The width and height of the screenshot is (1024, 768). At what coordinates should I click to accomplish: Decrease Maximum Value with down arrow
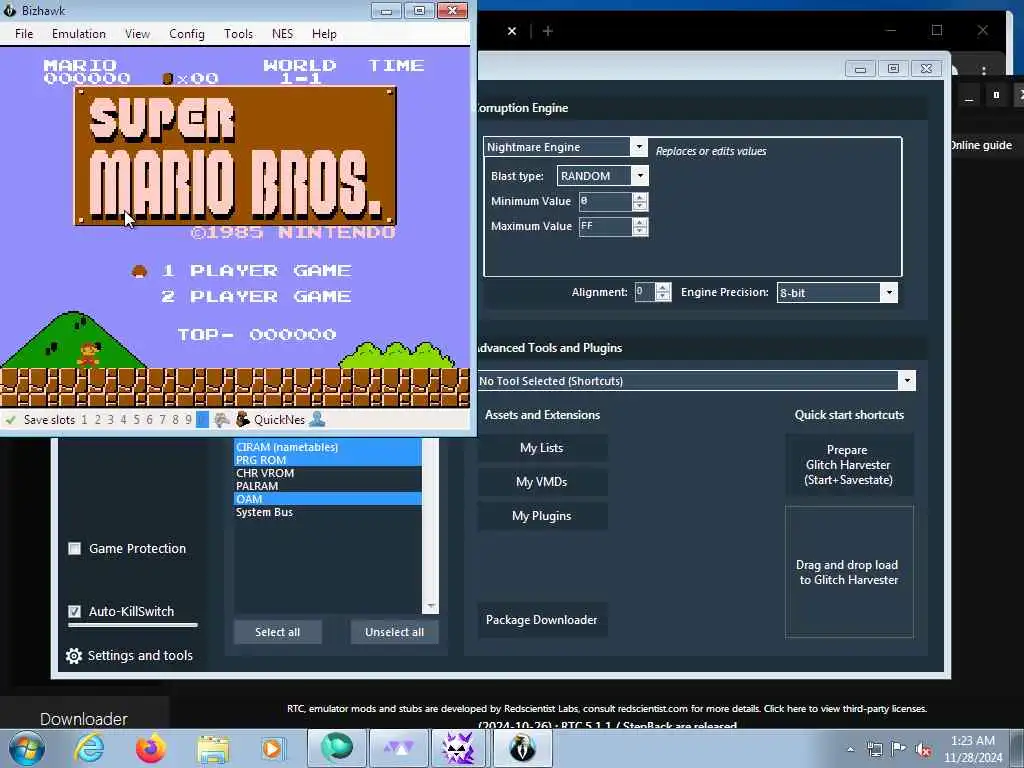click(640, 231)
